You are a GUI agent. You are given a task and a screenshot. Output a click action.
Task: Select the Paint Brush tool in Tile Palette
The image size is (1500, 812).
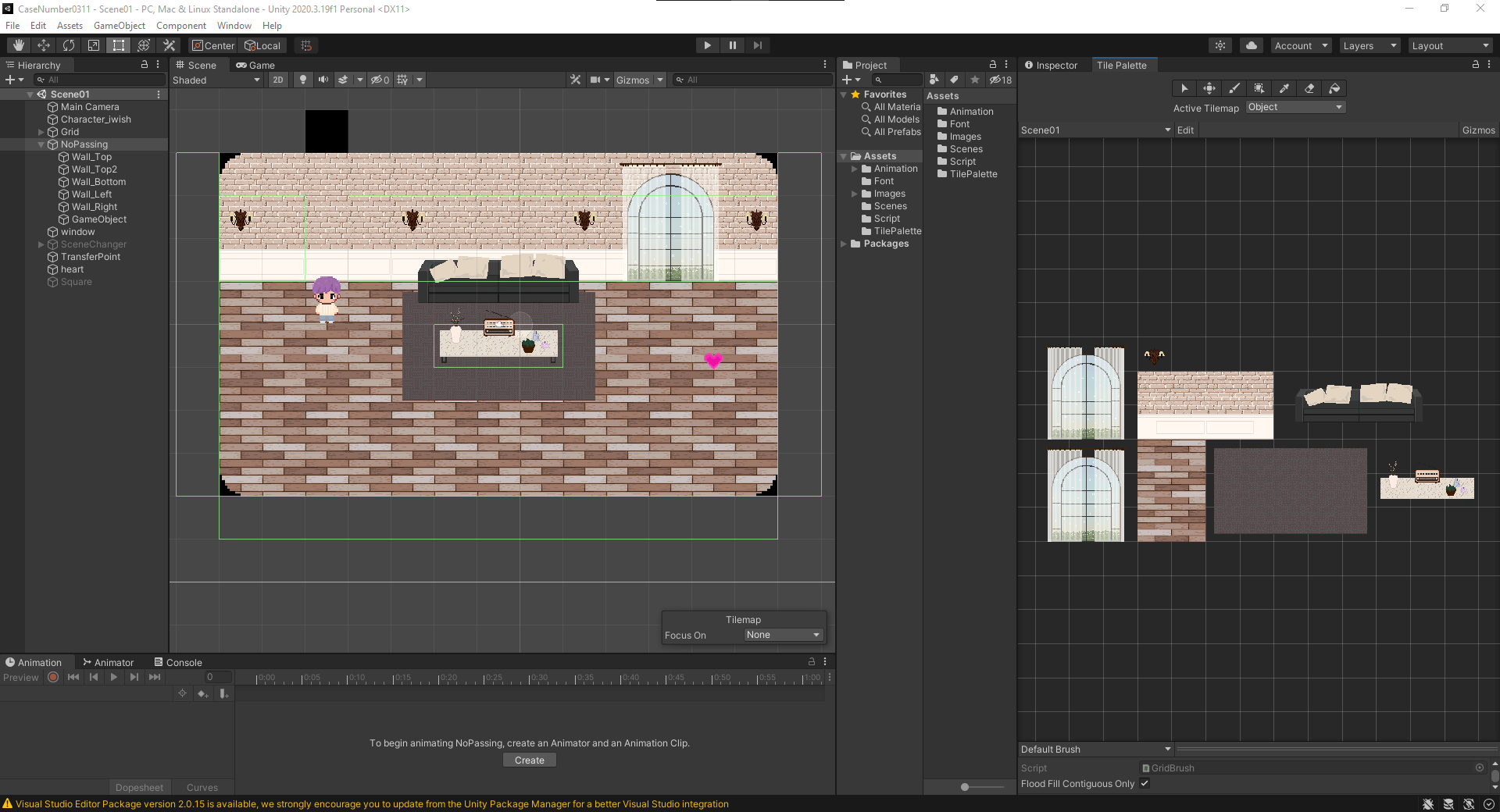(x=1234, y=88)
